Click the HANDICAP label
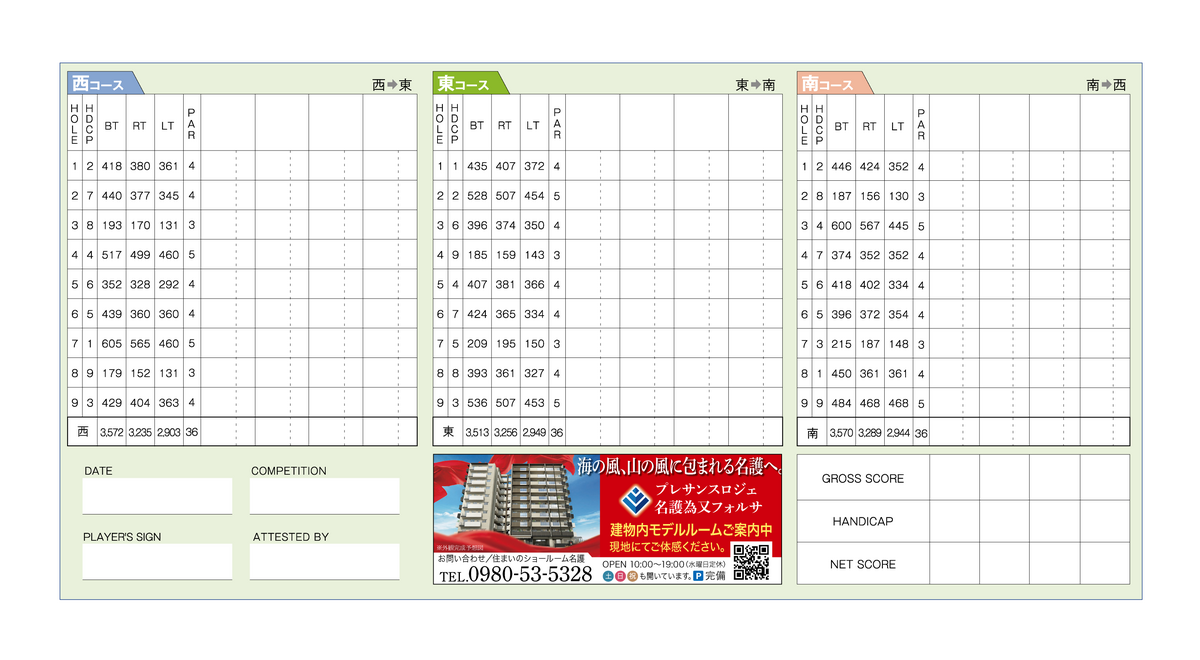The height and width of the screenshot is (660, 1200). click(x=863, y=522)
